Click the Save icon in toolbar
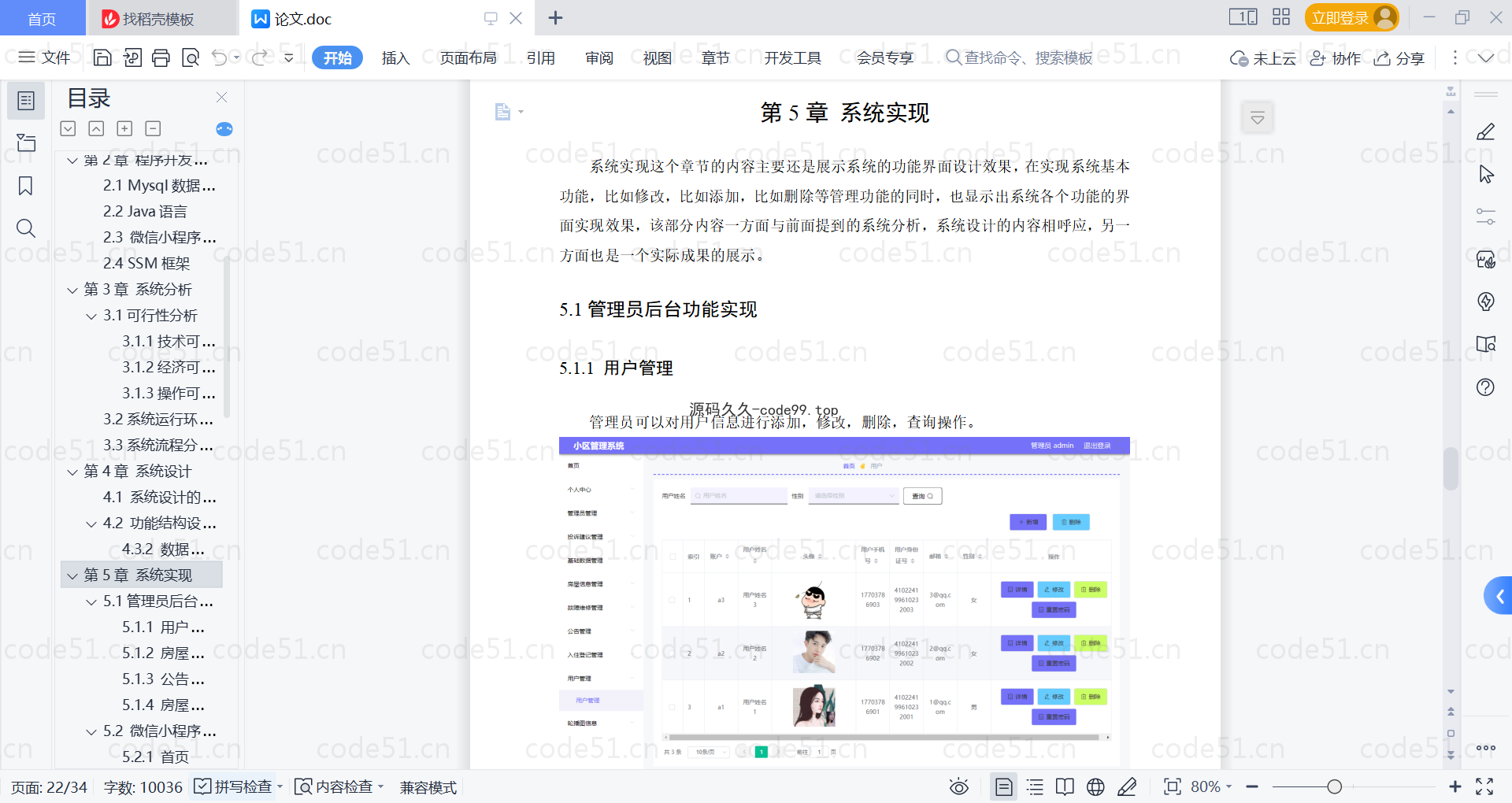Screen dimensions: 1512x803 [102, 57]
